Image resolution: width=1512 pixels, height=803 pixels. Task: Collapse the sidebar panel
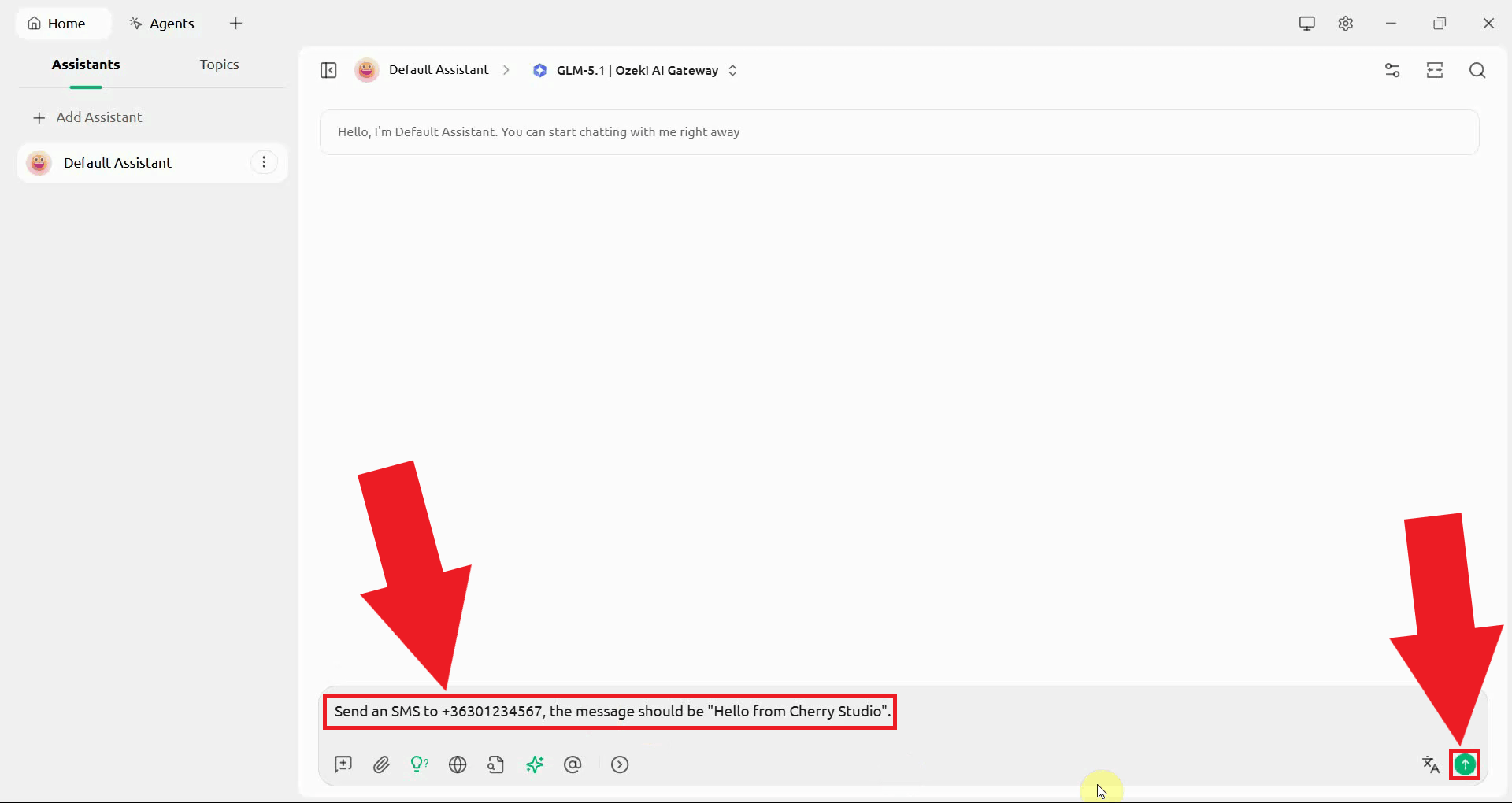click(x=328, y=71)
